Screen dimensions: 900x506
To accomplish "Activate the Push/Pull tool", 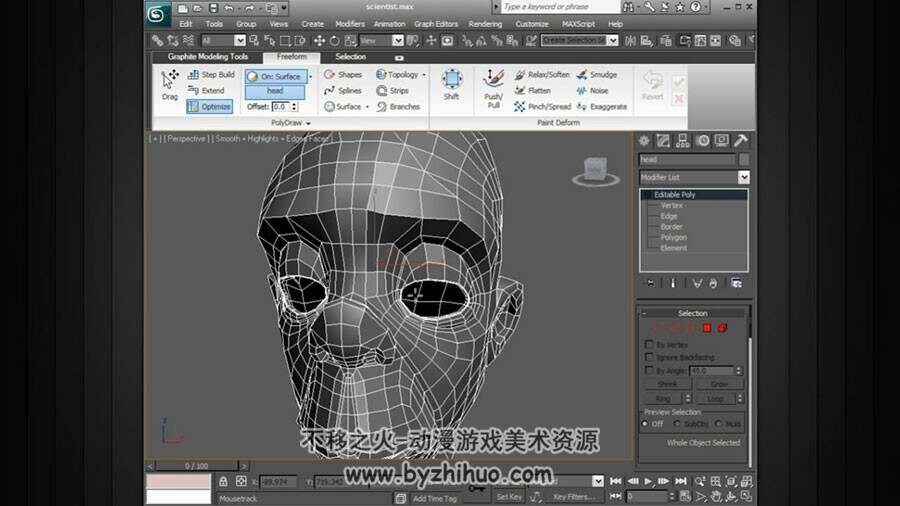I will pyautogui.click(x=494, y=89).
